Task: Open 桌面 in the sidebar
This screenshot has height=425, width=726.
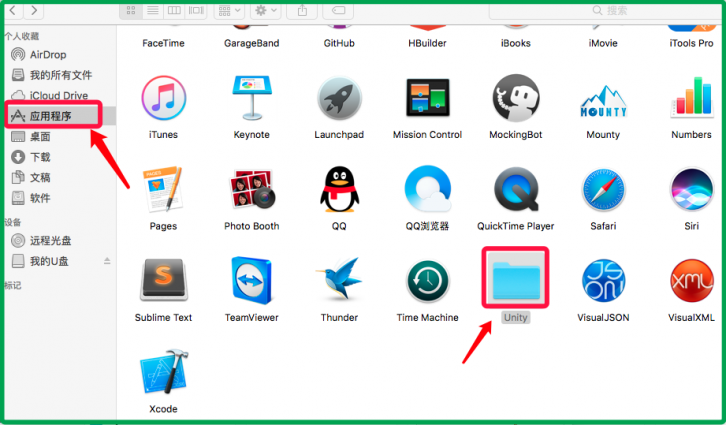Action: click(40, 137)
